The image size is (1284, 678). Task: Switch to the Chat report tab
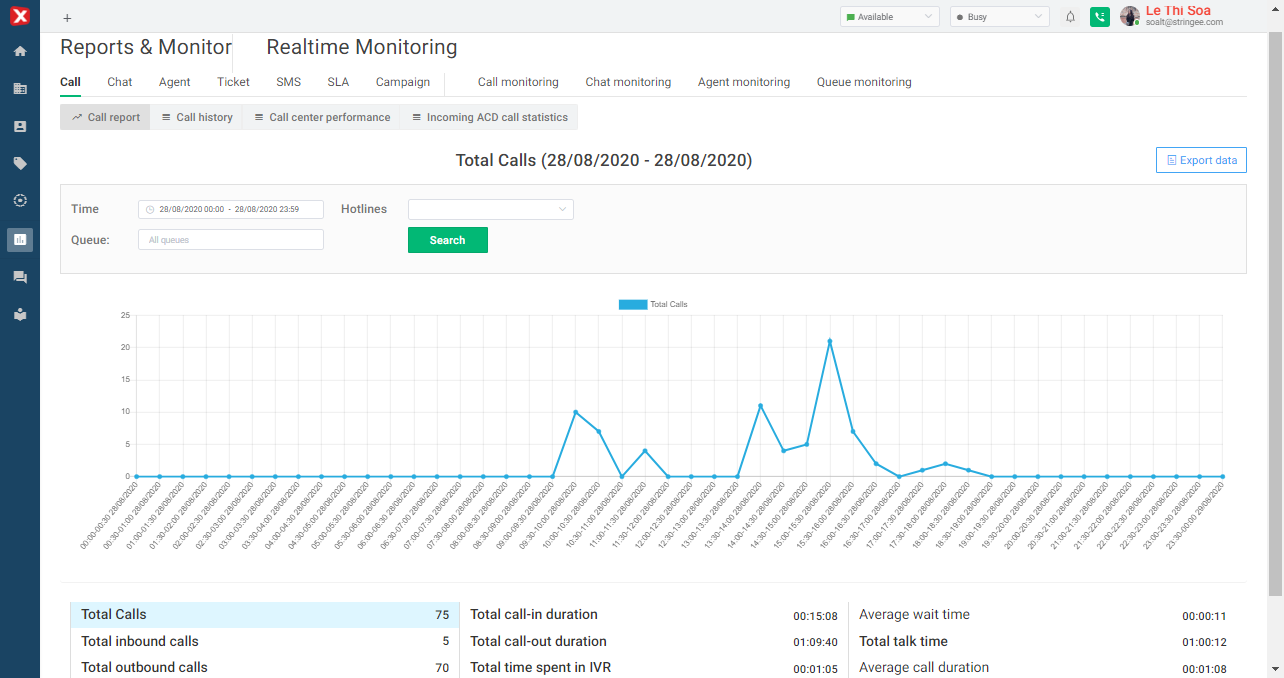(120, 82)
